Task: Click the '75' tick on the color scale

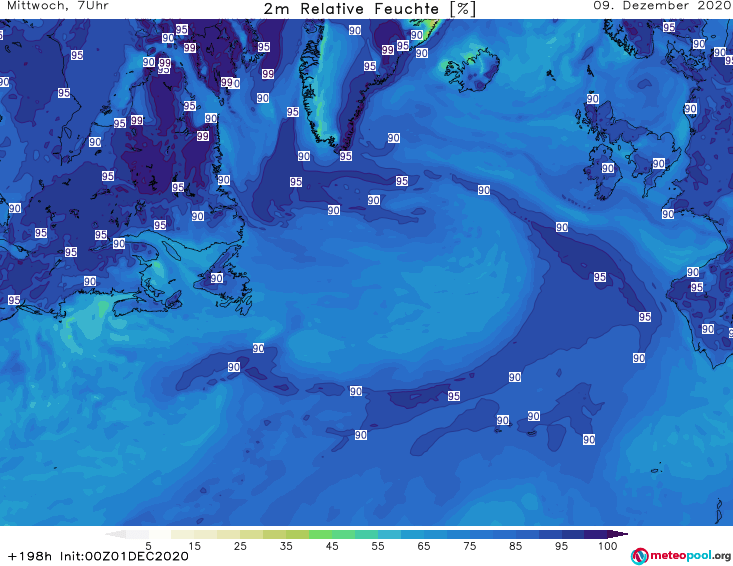Action: click(469, 546)
